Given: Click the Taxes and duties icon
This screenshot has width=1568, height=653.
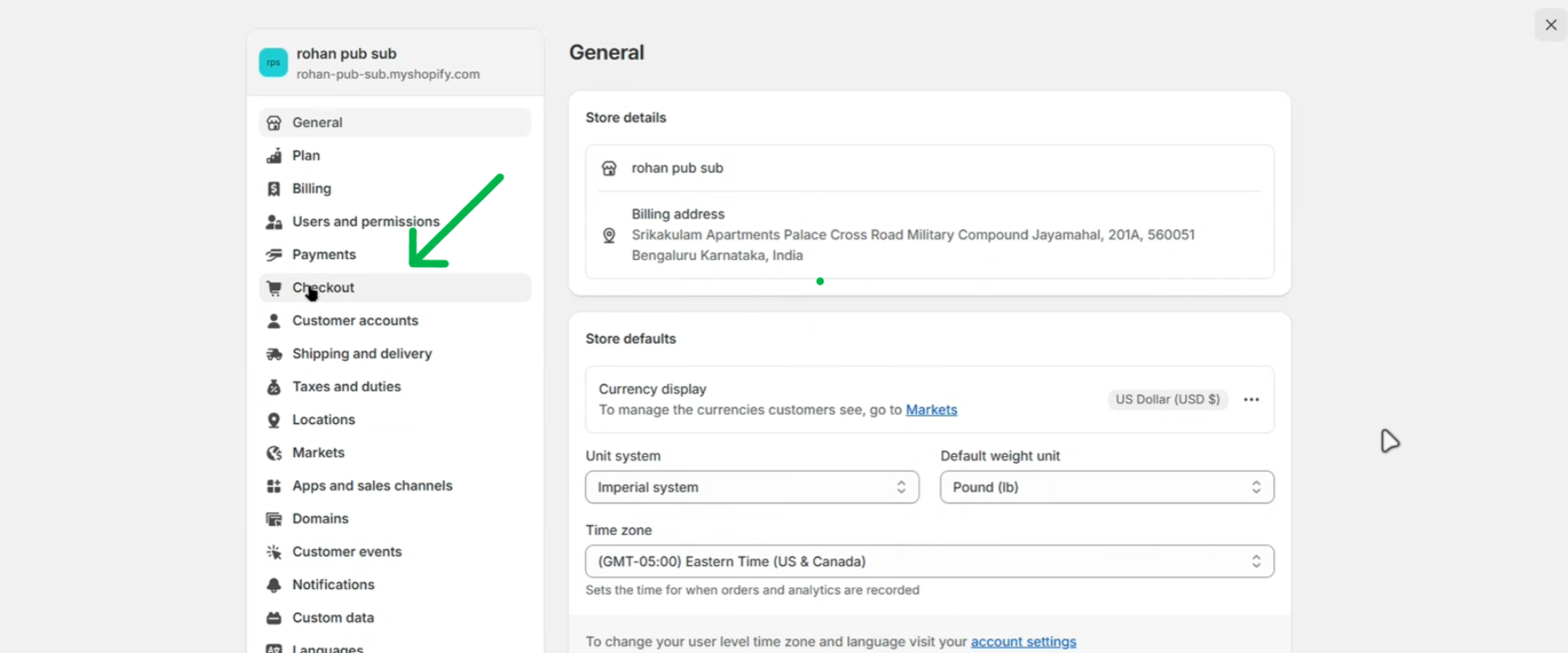Looking at the screenshot, I should click(x=274, y=387).
